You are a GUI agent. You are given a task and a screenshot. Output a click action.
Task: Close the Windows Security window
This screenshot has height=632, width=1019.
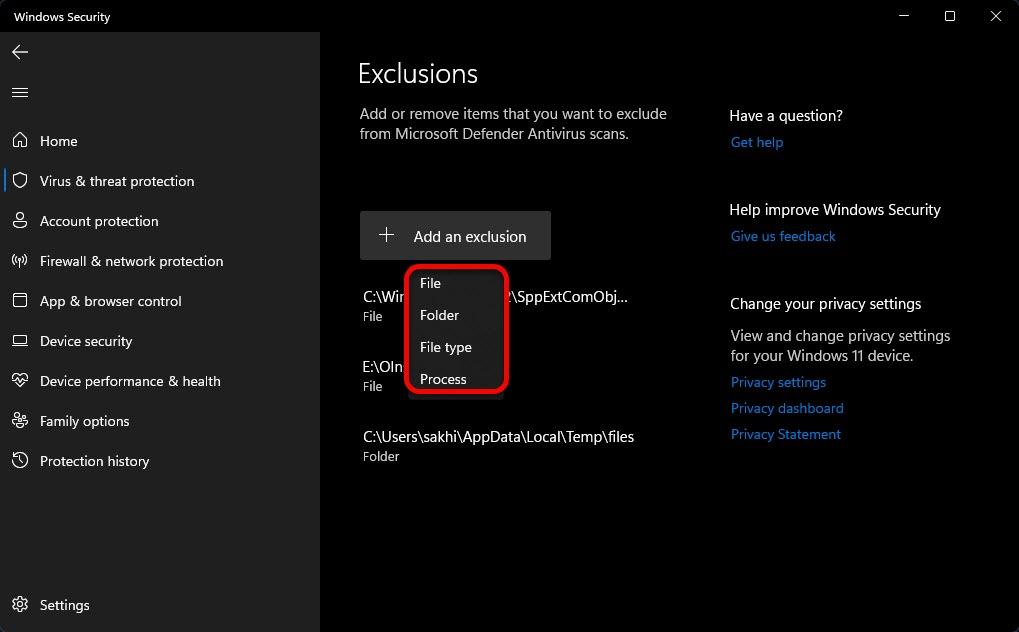point(996,16)
